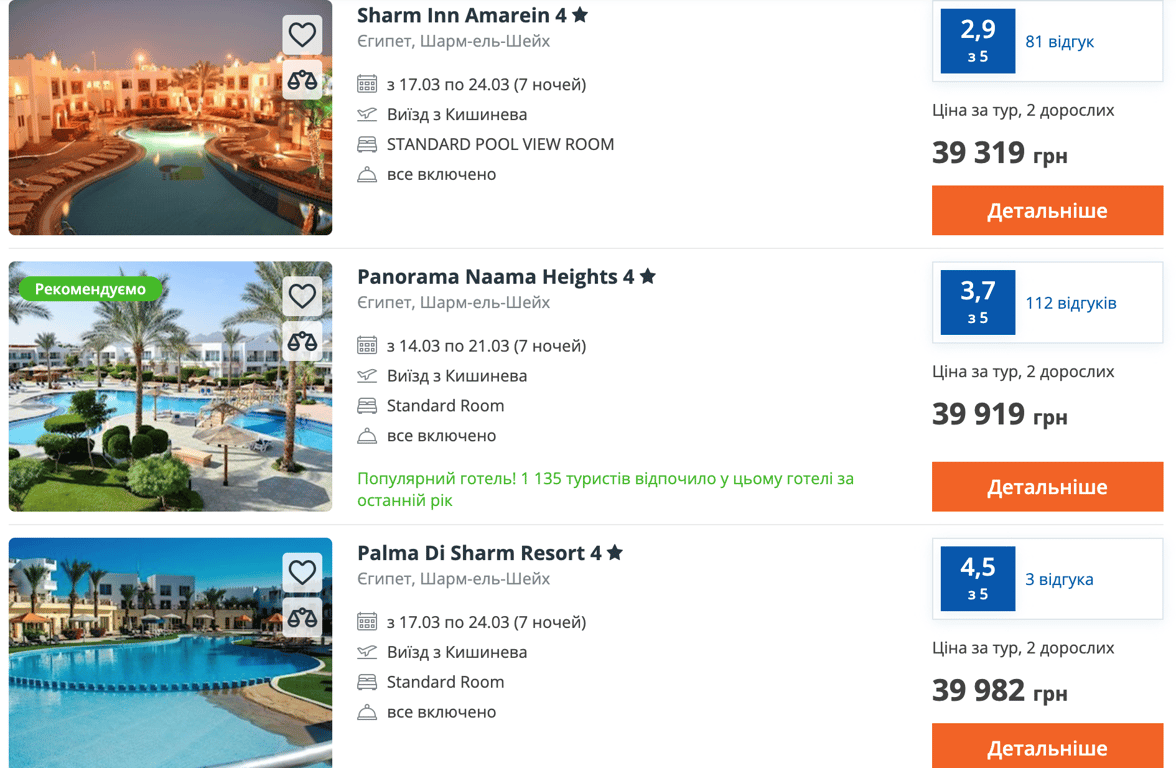Favorite Sharm Inn Amarein with heart icon
Viewport: 1176px width, 768px height.
coord(302,35)
